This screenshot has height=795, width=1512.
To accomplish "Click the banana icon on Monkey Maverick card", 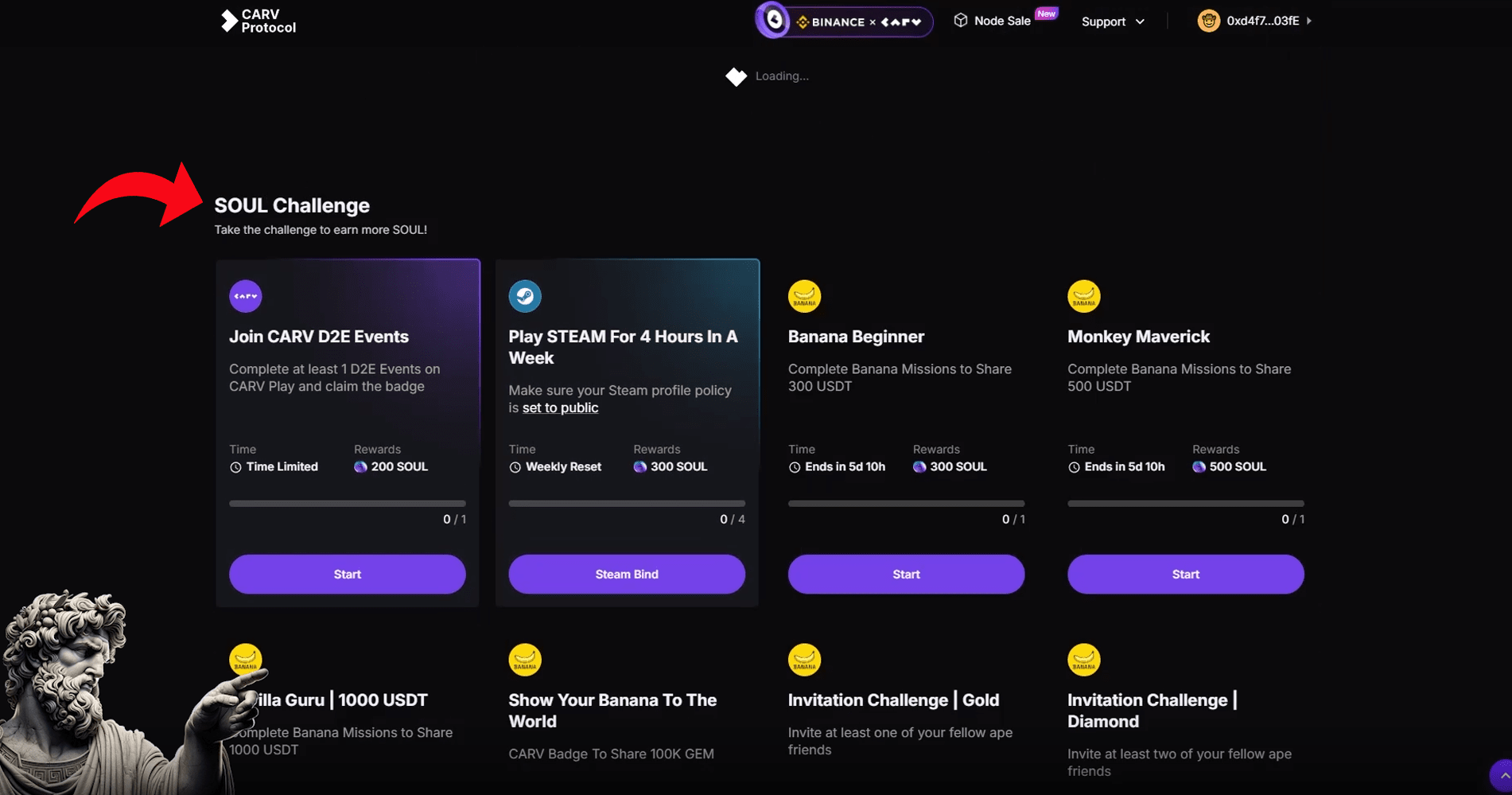I will point(1083,296).
